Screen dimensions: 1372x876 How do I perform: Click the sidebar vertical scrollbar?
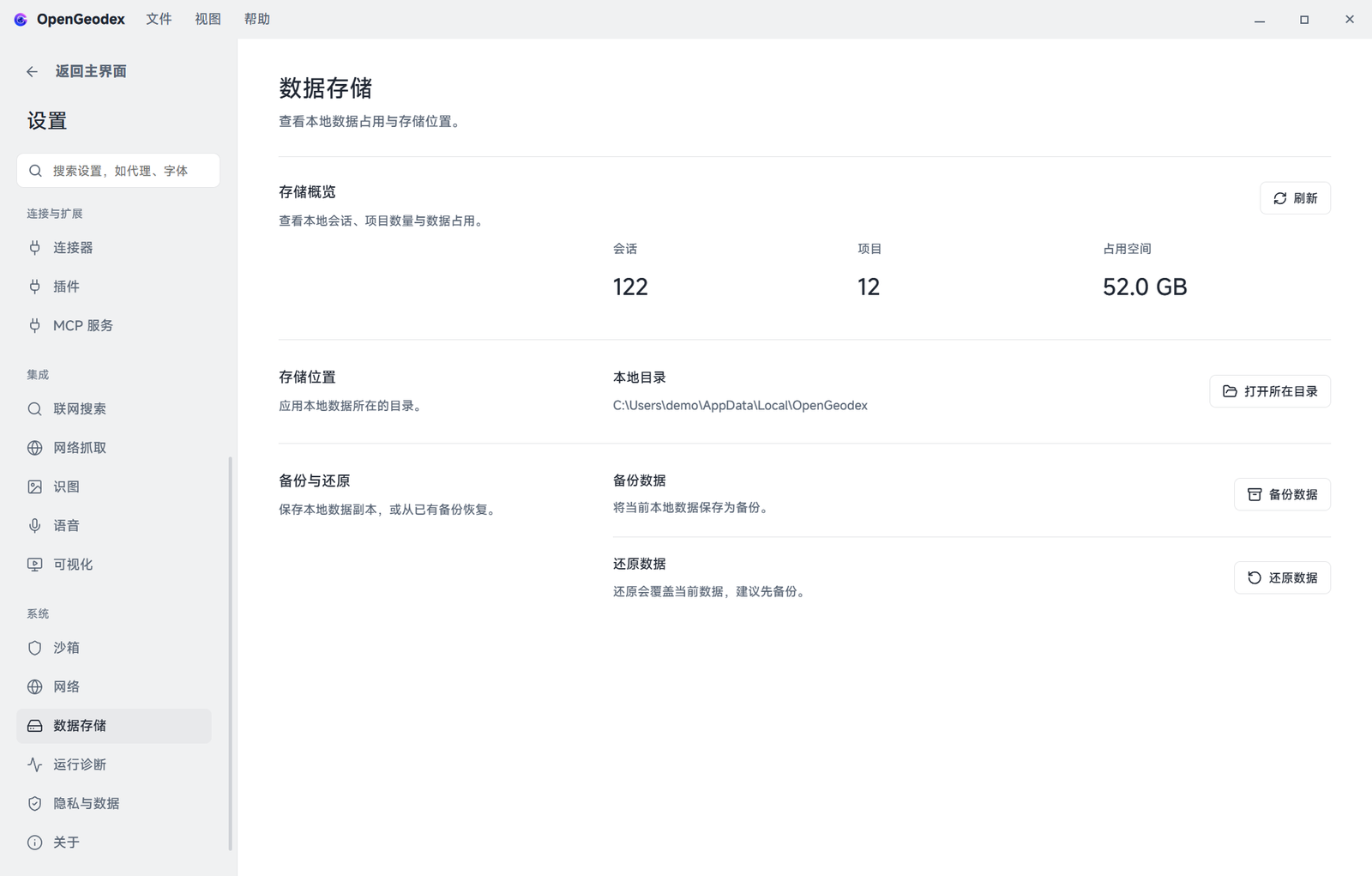230,653
